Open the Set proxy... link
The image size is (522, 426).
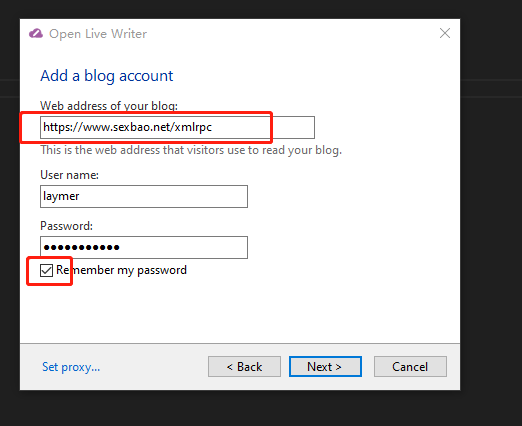pos(71,367)
